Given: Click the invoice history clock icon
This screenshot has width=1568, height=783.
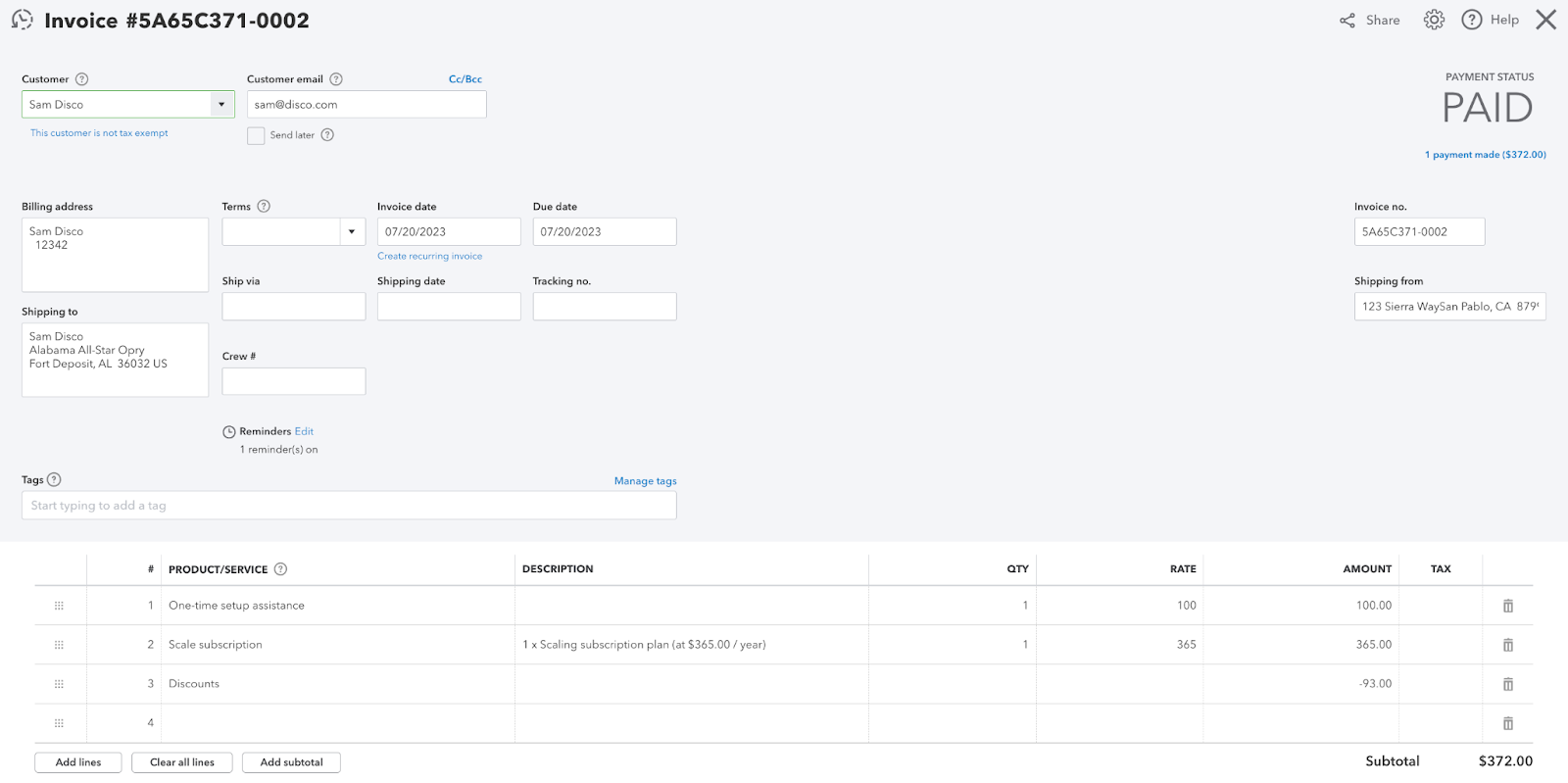Looking at the screenshot, I should [22, 20].
